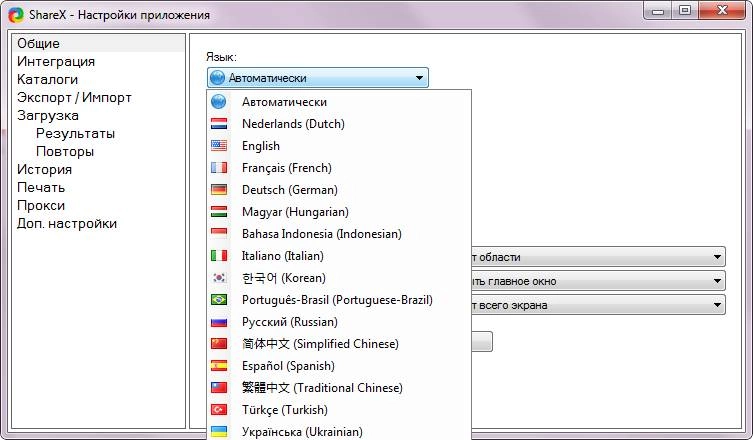Screen dimensions: 753x440
Task: Choose Русский (Russian) language
Action: (339, 322)
